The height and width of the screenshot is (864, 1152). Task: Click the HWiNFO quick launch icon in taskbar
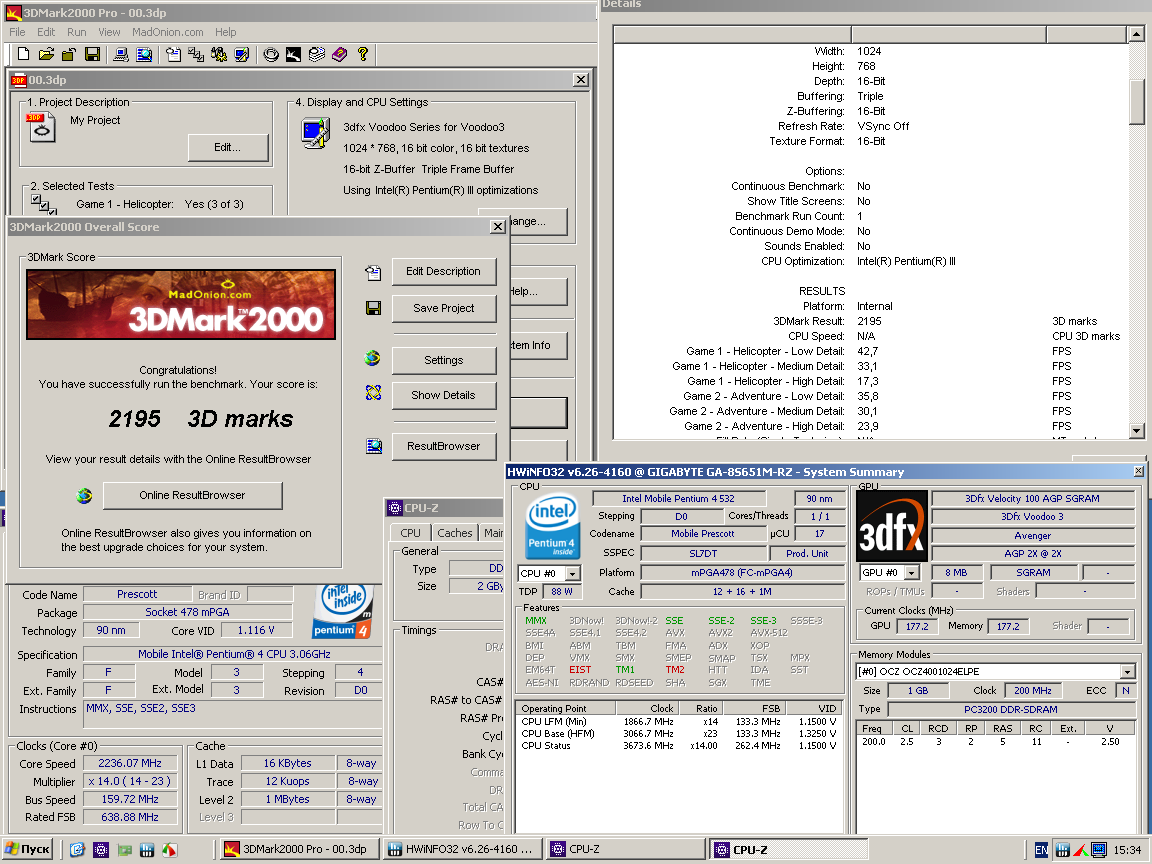[x=147, y=850]
